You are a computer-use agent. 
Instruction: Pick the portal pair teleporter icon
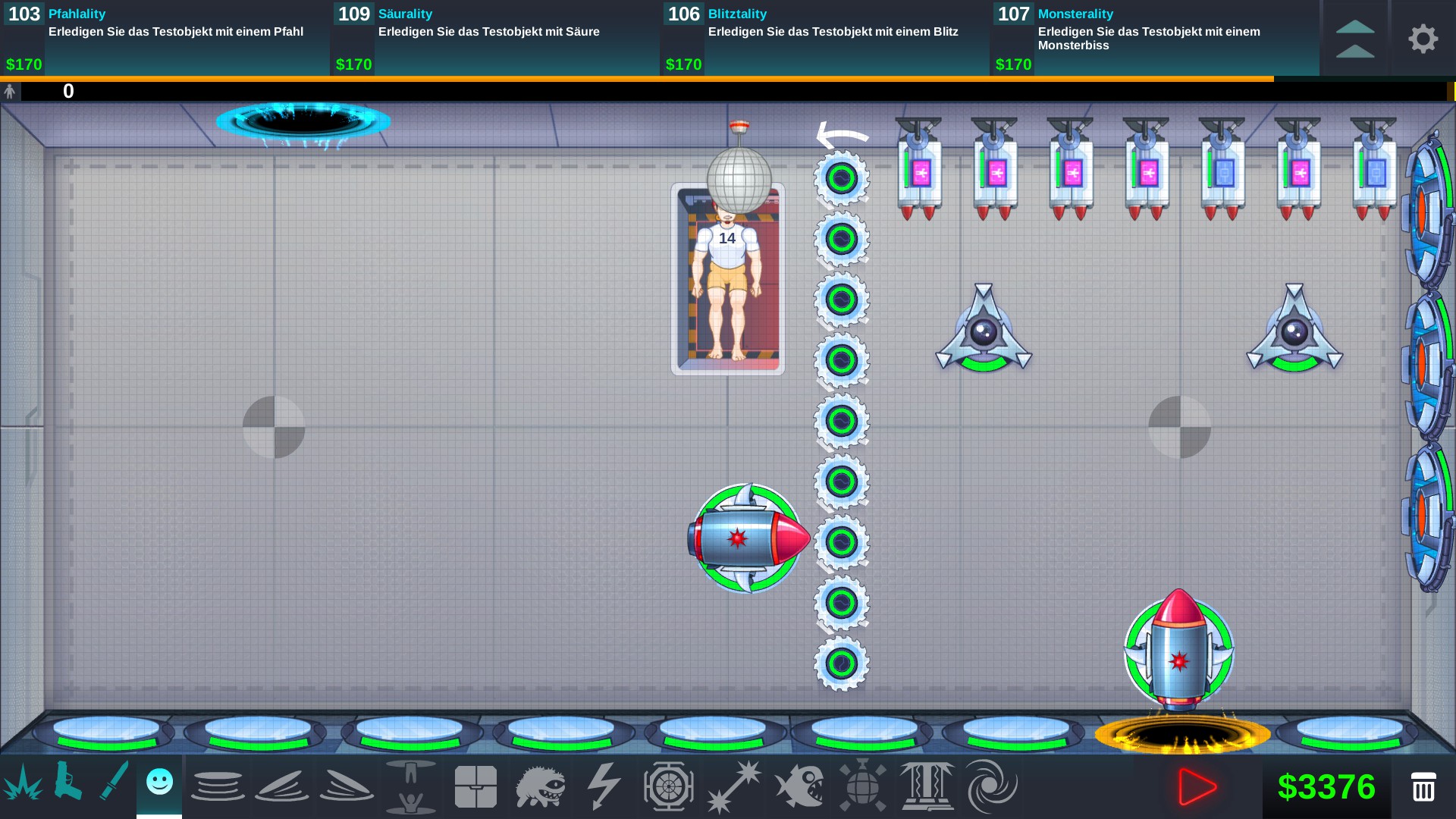[410, 786]
